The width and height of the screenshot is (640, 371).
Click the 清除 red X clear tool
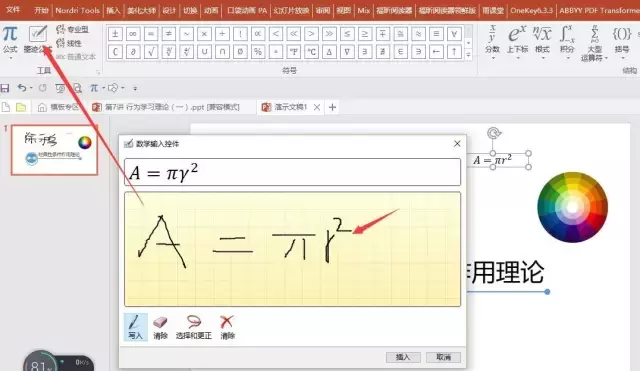[x=227, y=327]
